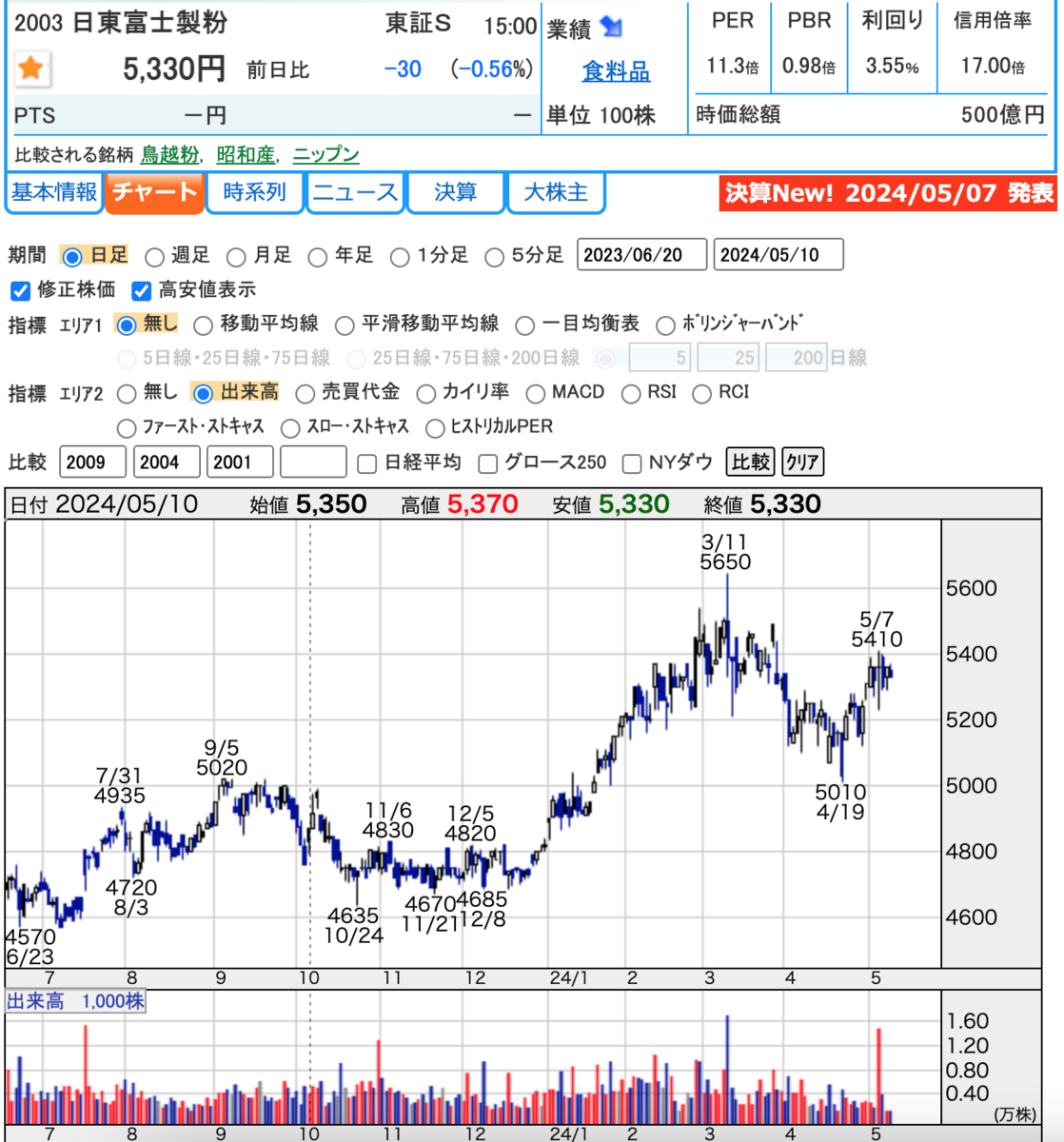This screenshot has width=1064, height=1142.
Task: Click the 出来高 1,000株 volume label
Action: tap(75, 1001)
